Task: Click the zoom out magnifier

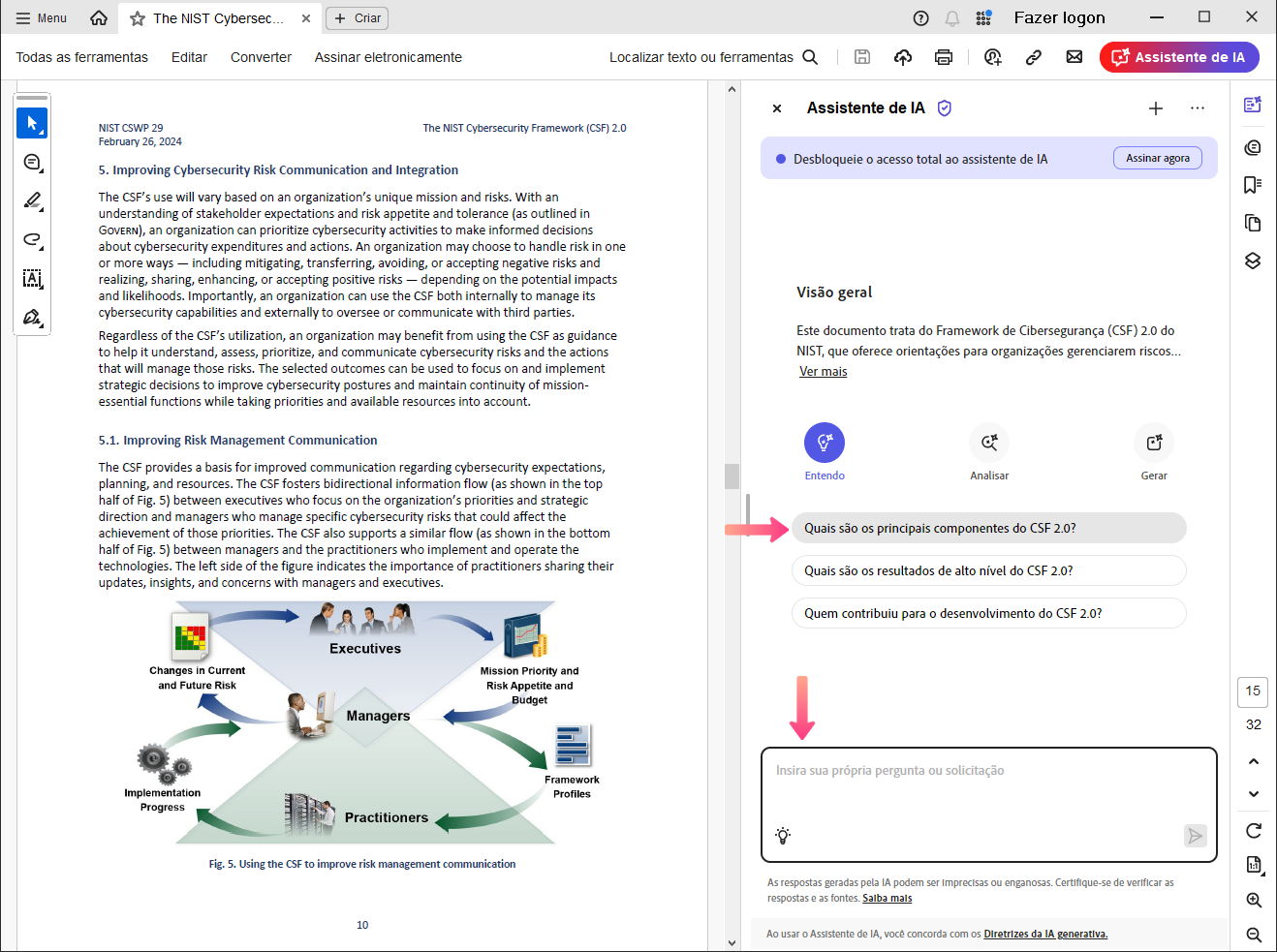Action: point(1254,935)
